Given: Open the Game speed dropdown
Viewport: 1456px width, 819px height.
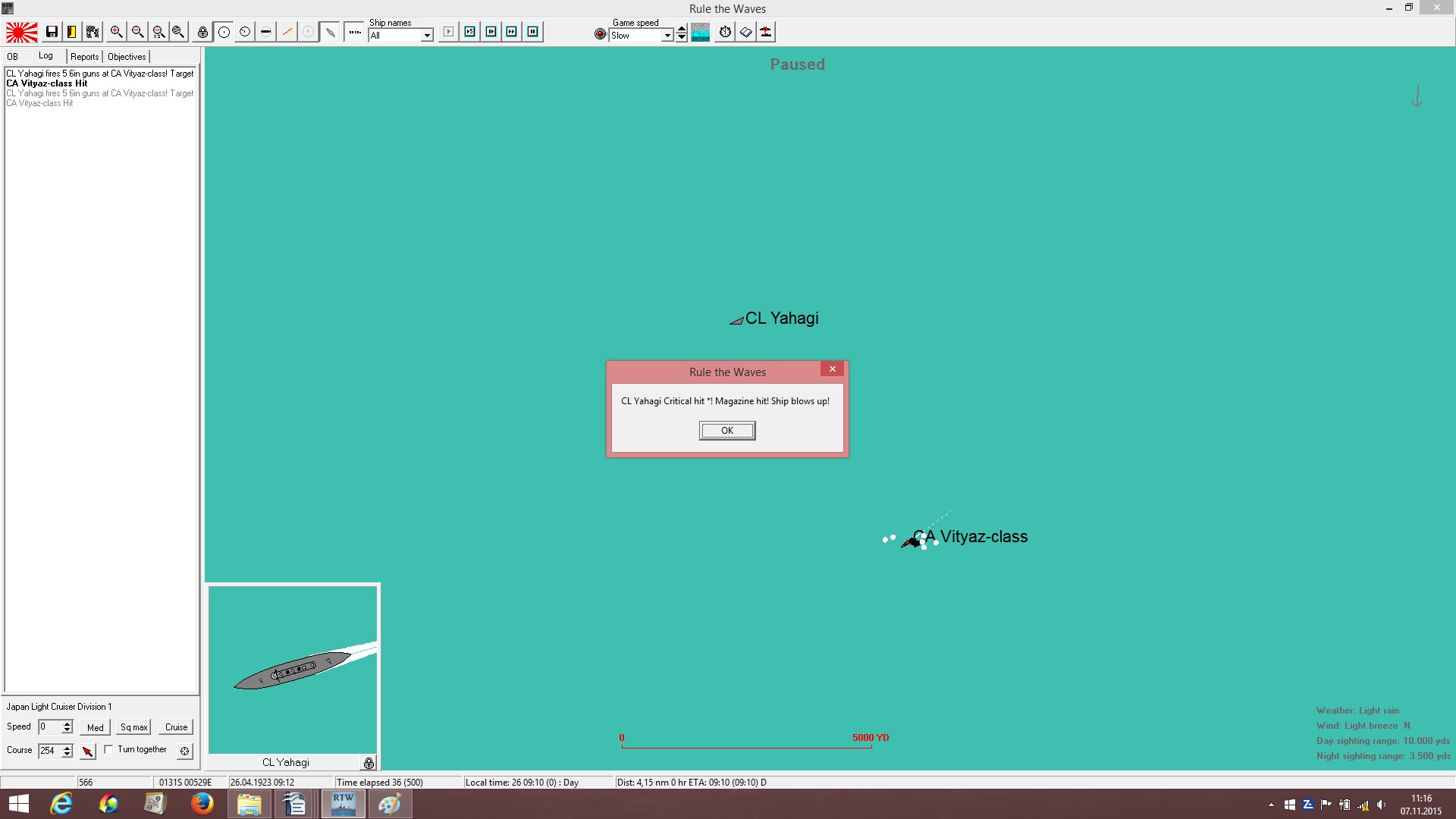Looking at the screenshot, I should [x=667, y=36].
